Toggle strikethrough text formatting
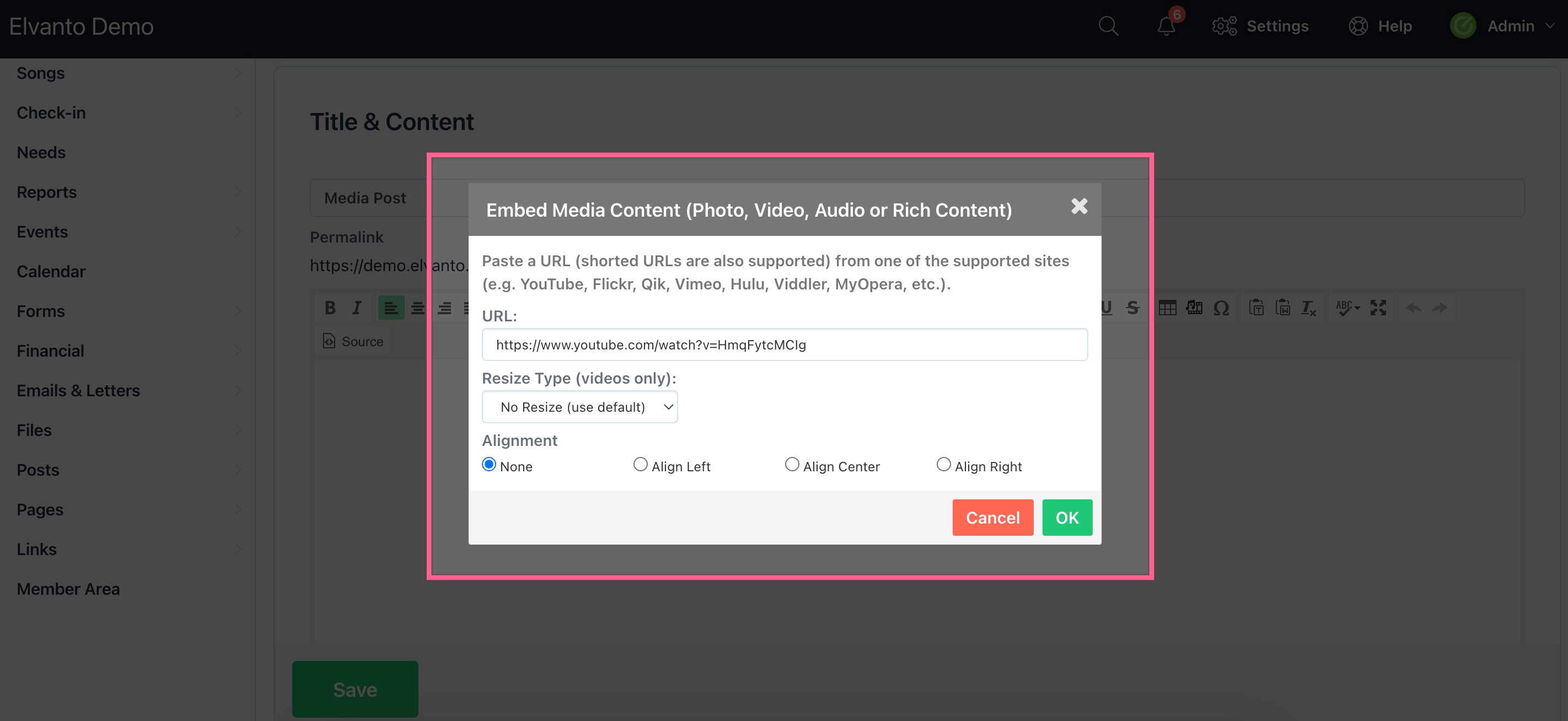Screen dimensions: 1568x721 [1133, 307]
